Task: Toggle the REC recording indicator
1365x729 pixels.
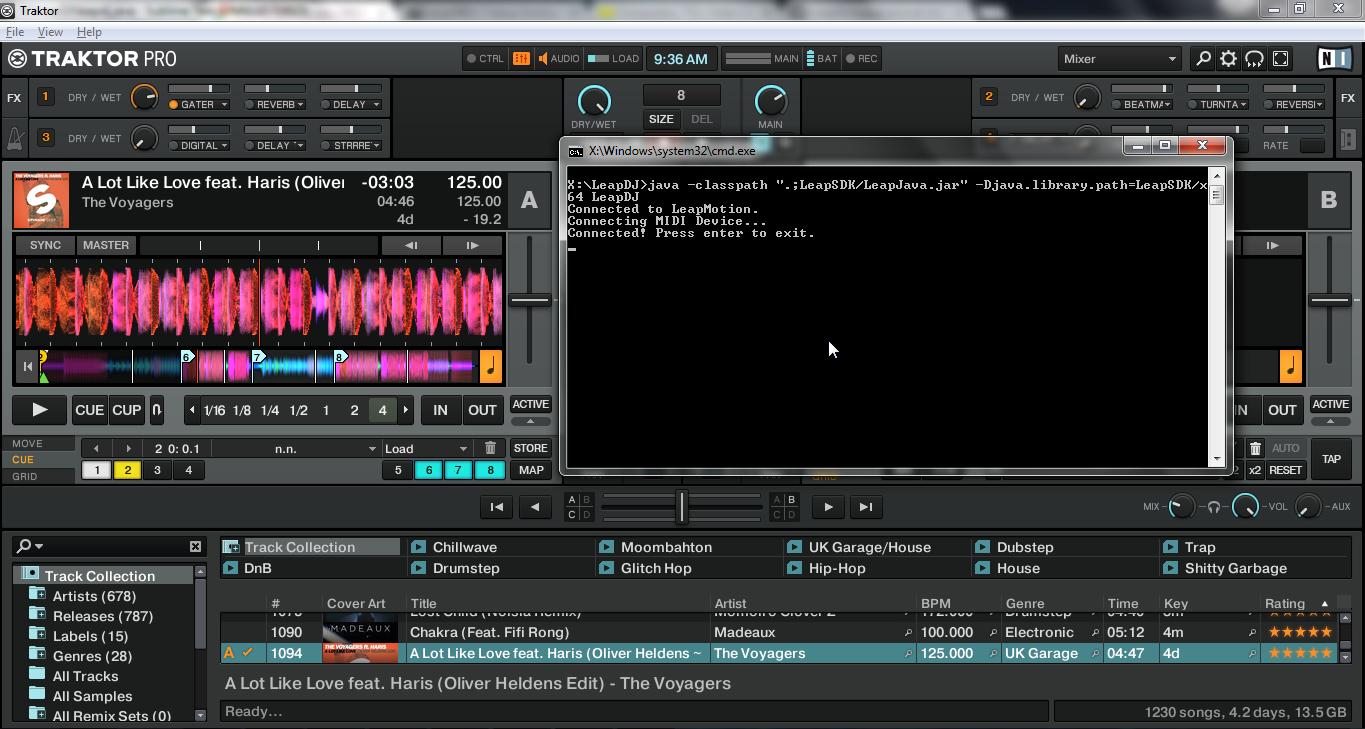Action: pyautogui.click(x=861, y=59)
